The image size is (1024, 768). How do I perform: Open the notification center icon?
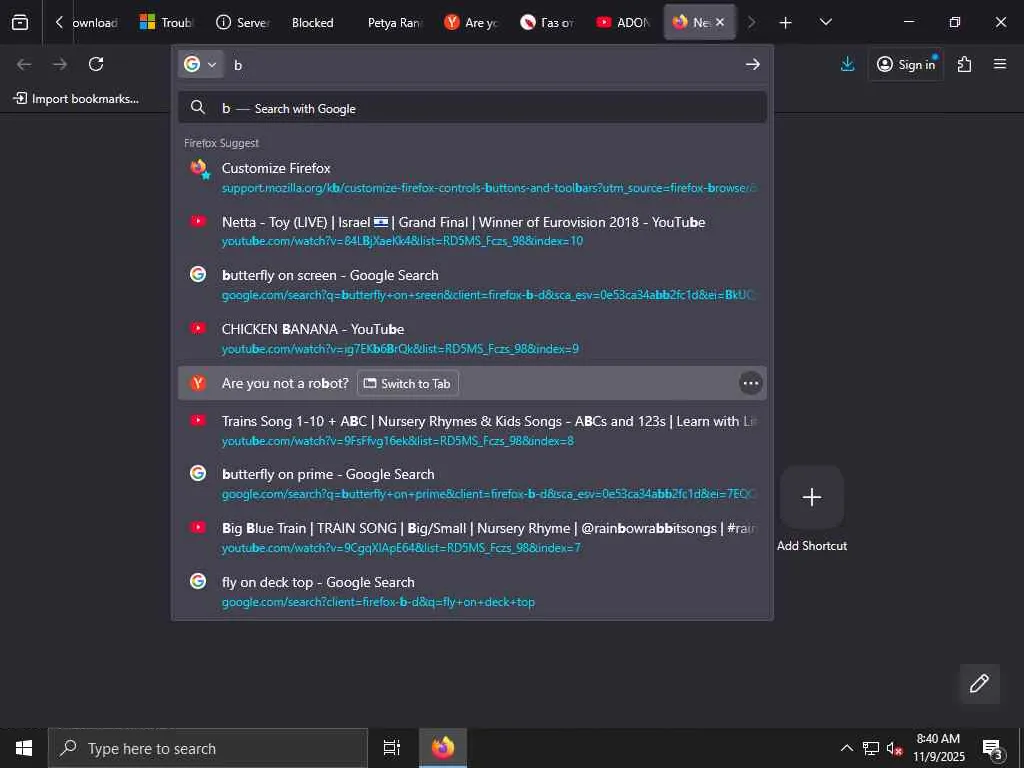point(993,748)
